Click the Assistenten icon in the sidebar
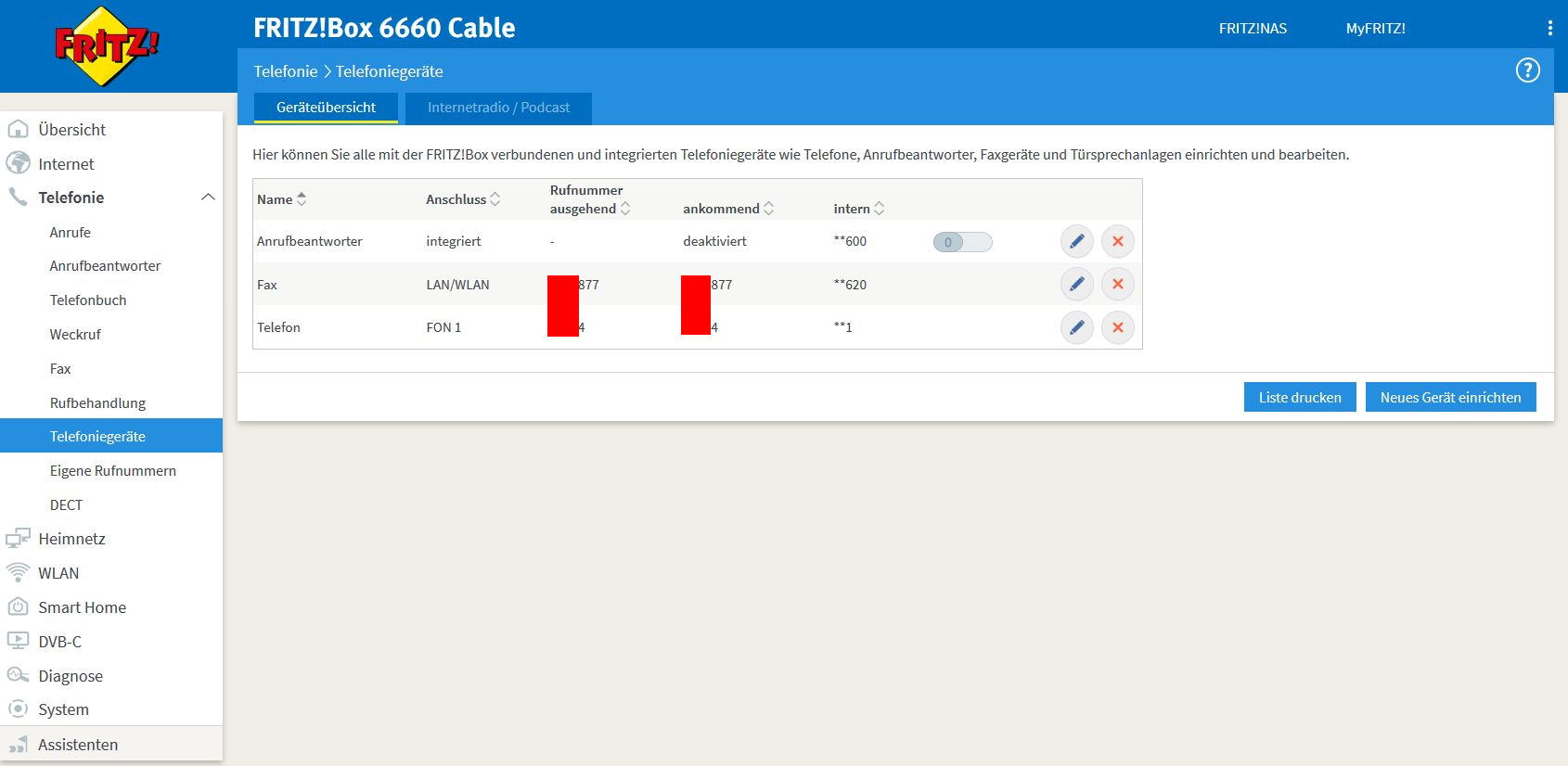 (18, 744)
